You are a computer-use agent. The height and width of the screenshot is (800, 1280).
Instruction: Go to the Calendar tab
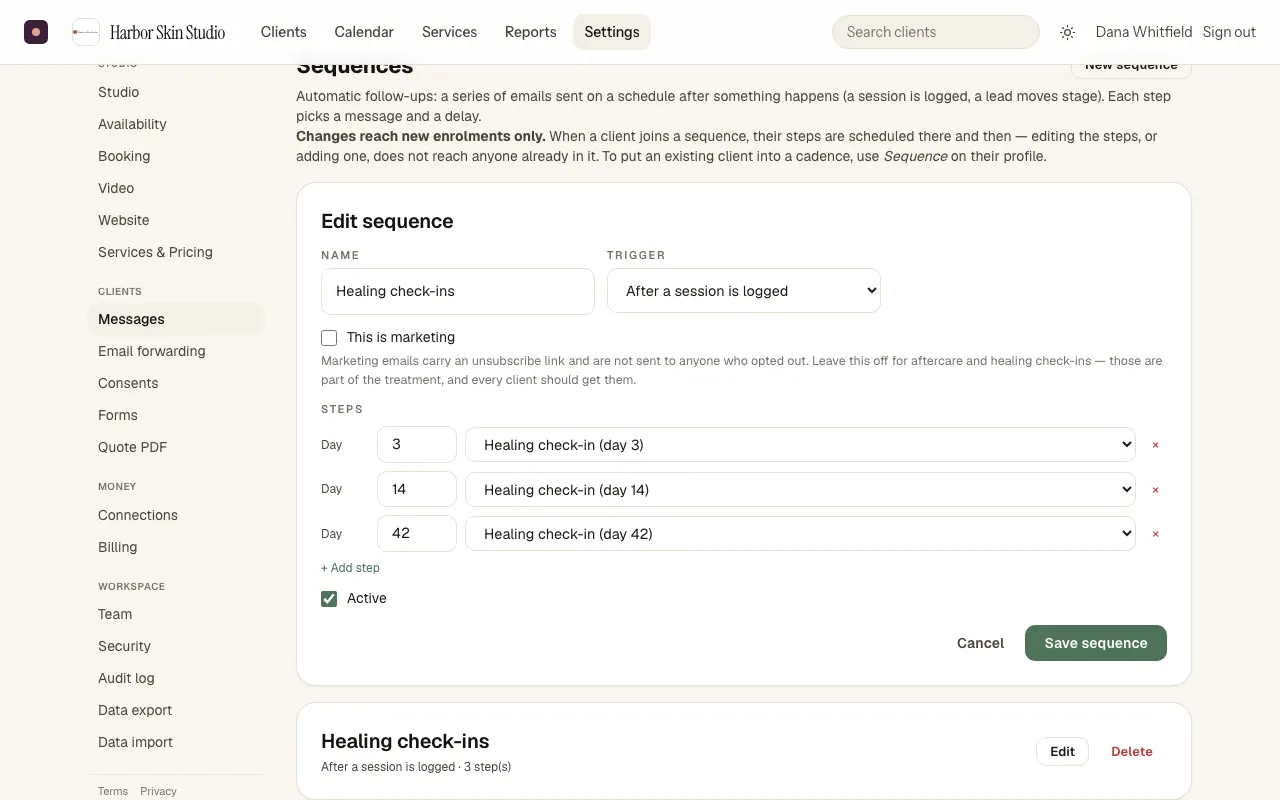(364, 32)
